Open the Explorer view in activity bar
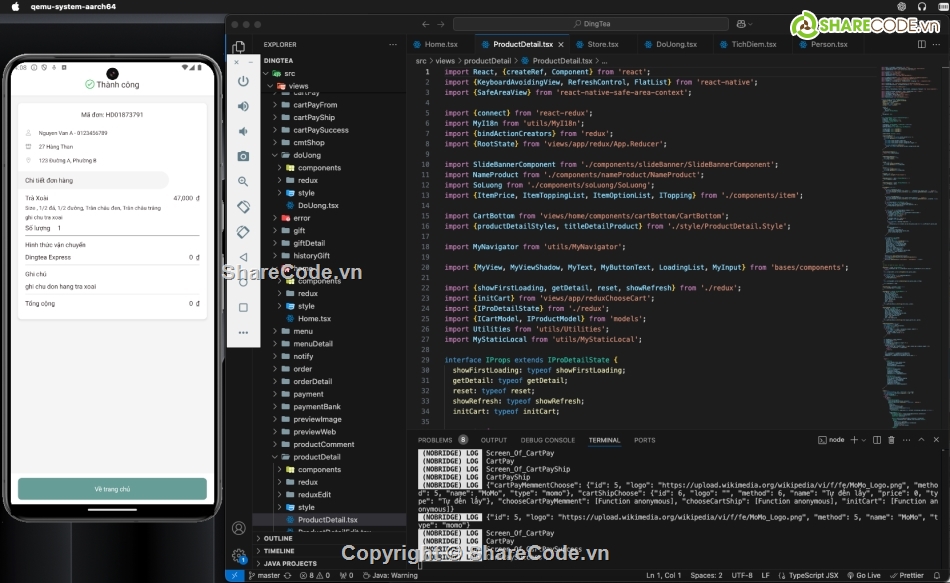950x583 pixels. (x=239, y=47)
